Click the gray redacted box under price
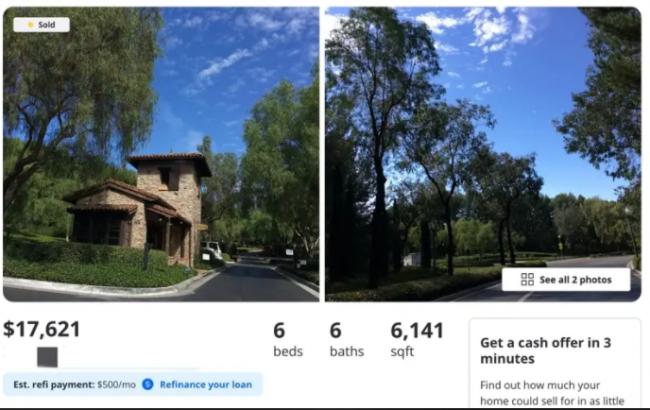 coord(47,357)
